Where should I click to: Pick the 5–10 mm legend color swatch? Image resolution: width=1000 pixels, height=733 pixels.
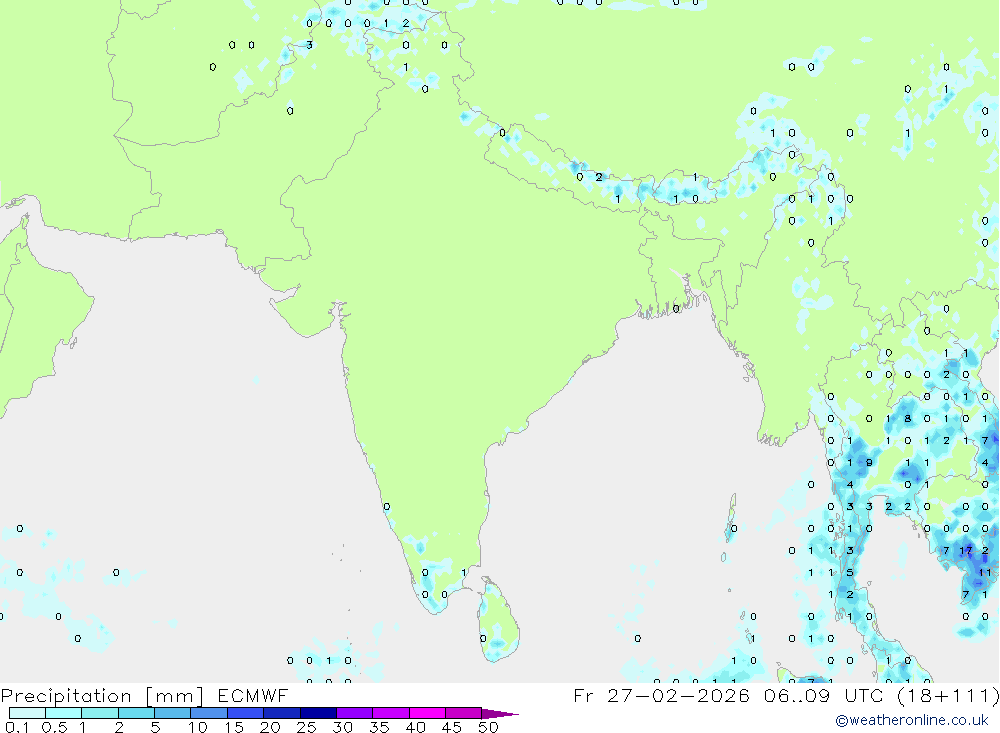coord(172,713)
